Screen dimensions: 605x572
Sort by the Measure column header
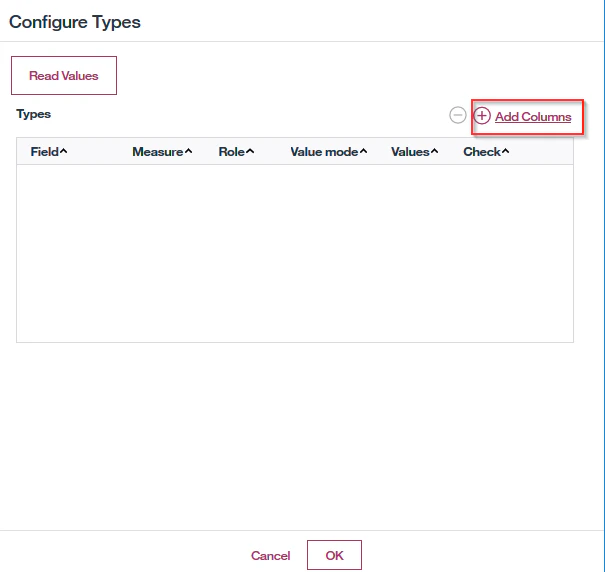[162, 152]
